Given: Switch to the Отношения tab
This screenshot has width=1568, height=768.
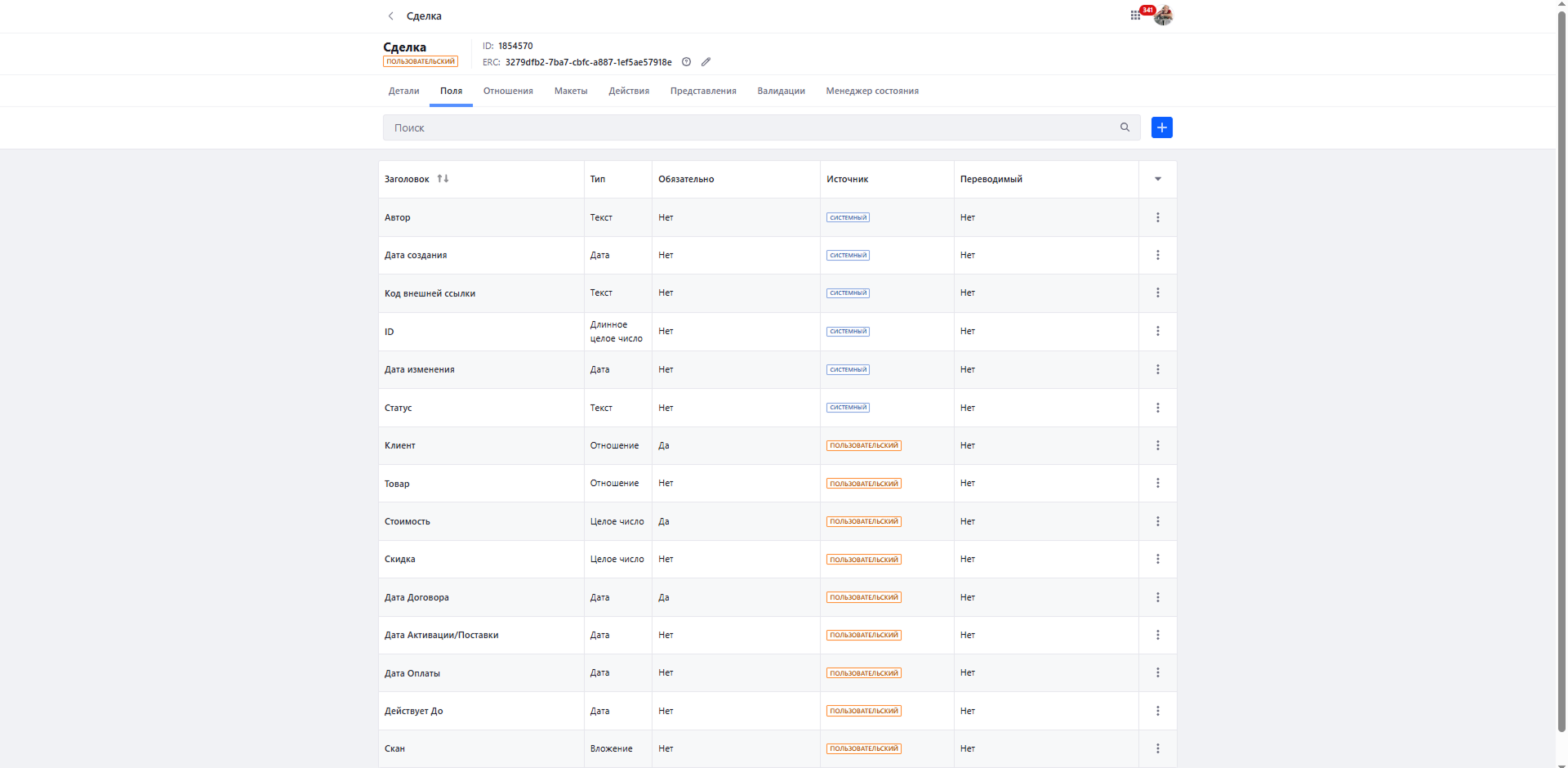Looking at the screenshot, I should point(508,91).
